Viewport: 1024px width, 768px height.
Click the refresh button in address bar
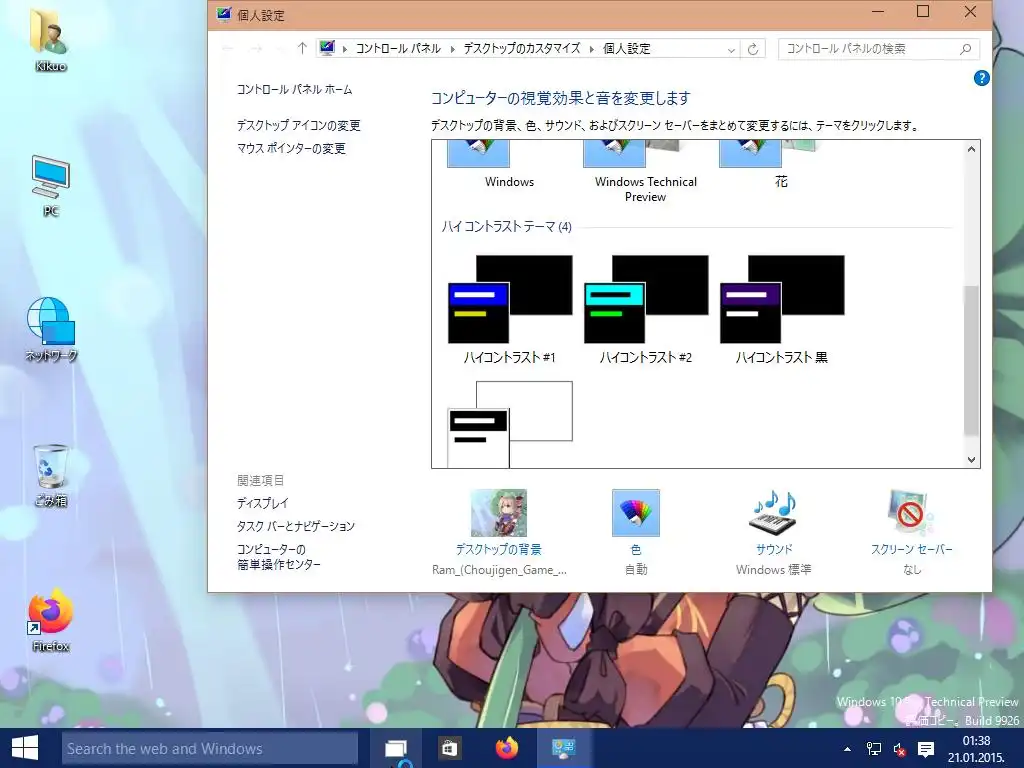753,49
